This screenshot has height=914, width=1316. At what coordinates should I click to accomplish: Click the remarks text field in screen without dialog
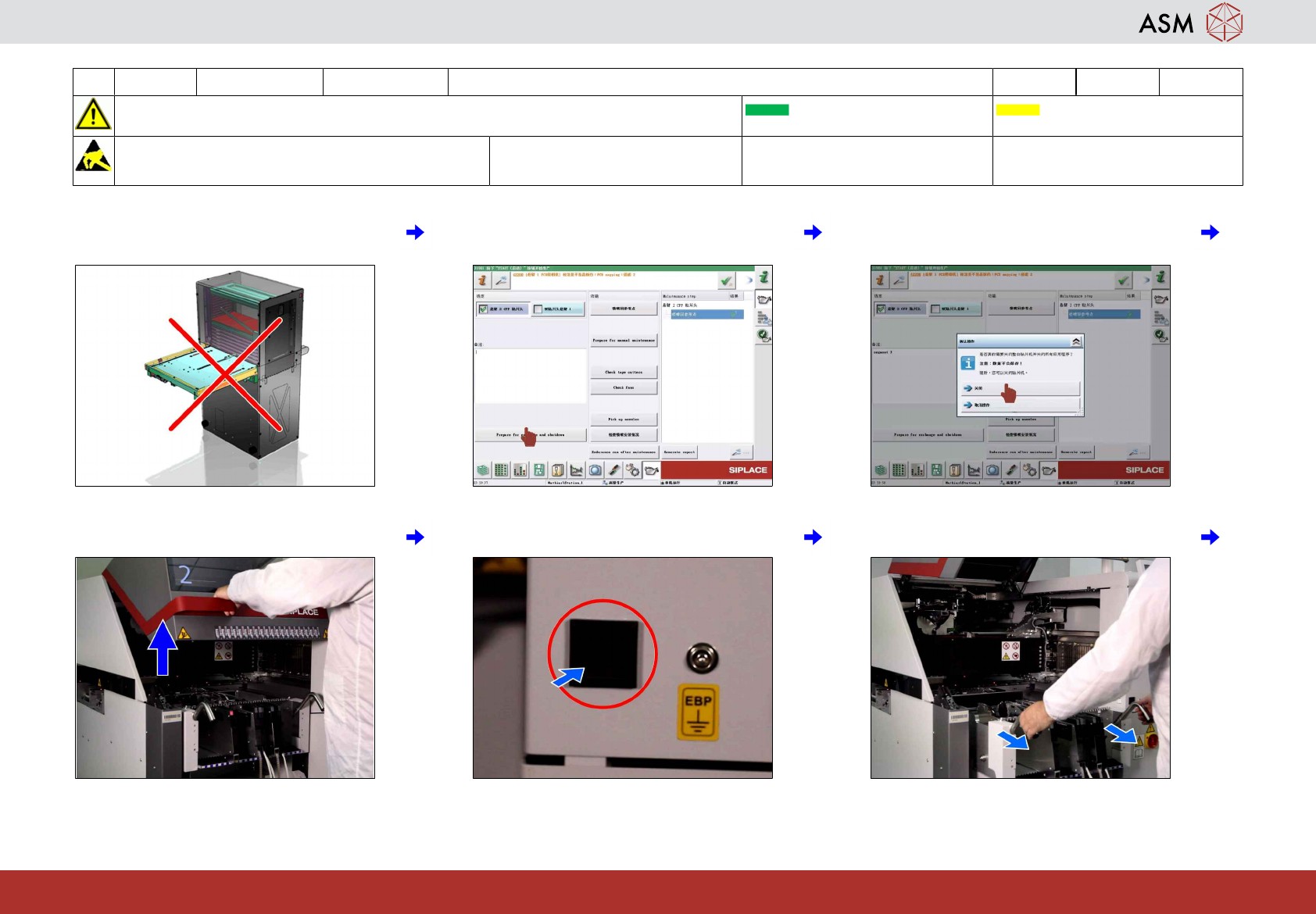pyautogui.click(x=531, y=376)
